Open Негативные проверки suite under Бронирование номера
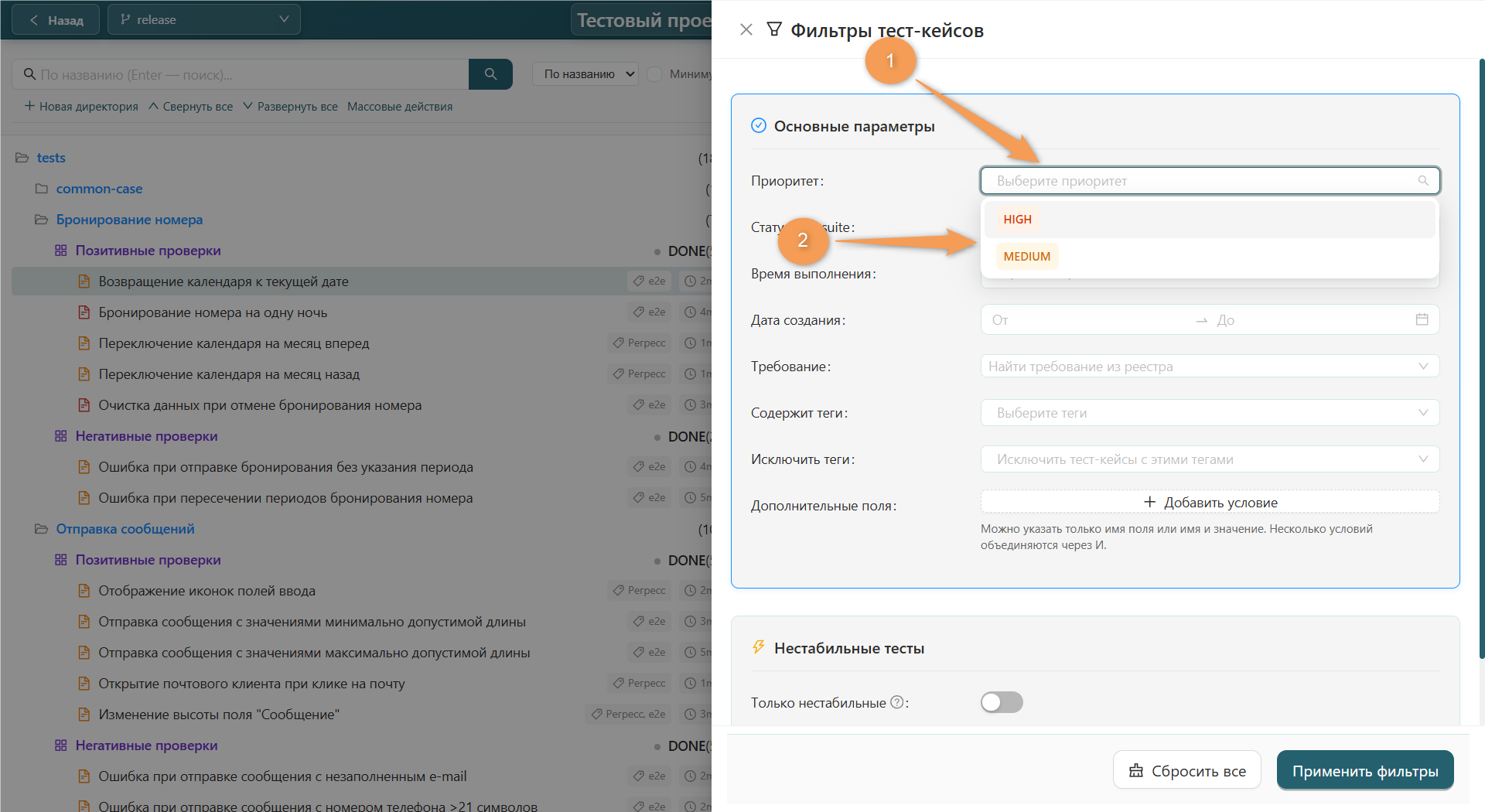This screenshot has height=812, width=1485. [x=146, y=436]
